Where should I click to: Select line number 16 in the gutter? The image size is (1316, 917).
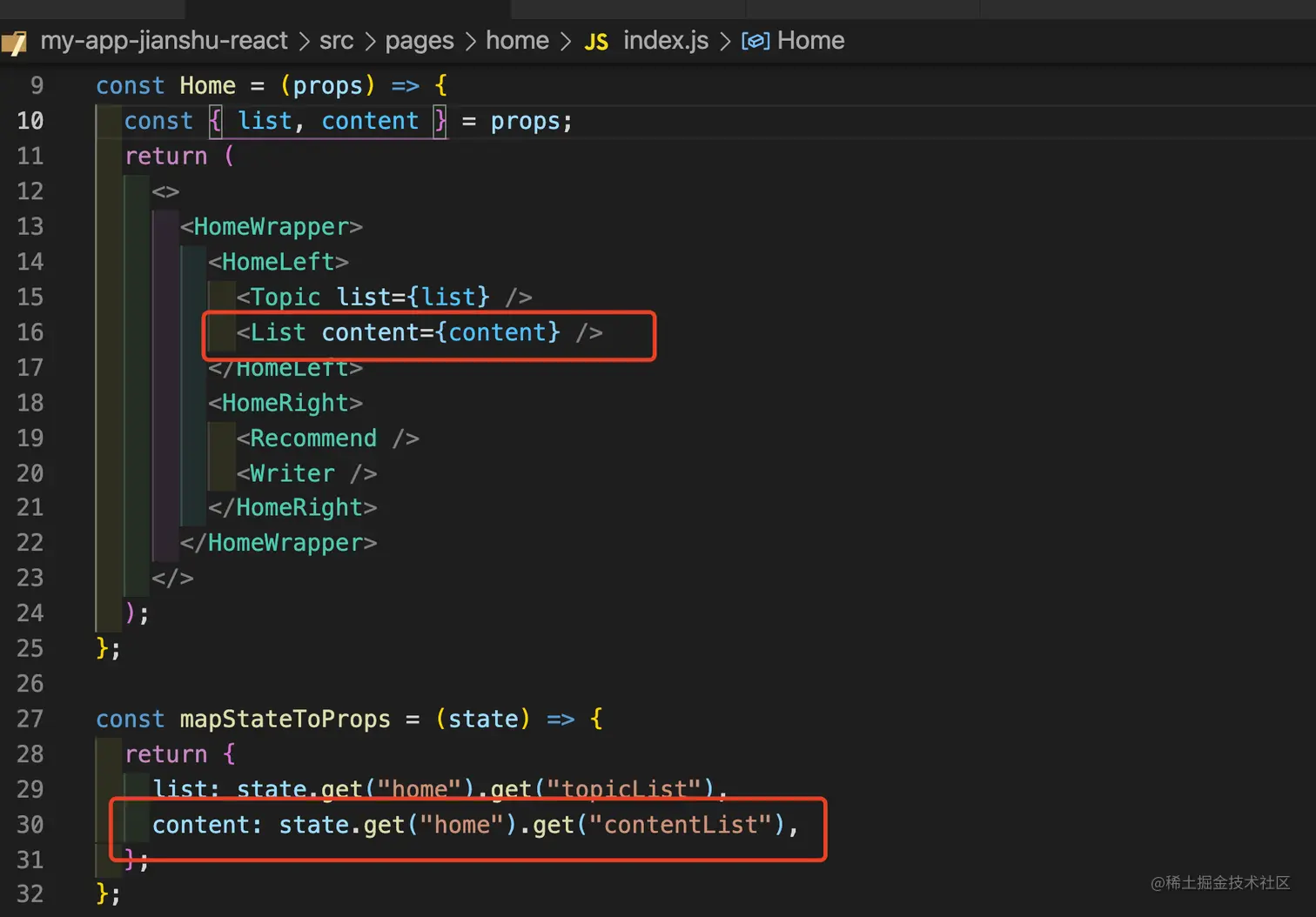(30, 332)
